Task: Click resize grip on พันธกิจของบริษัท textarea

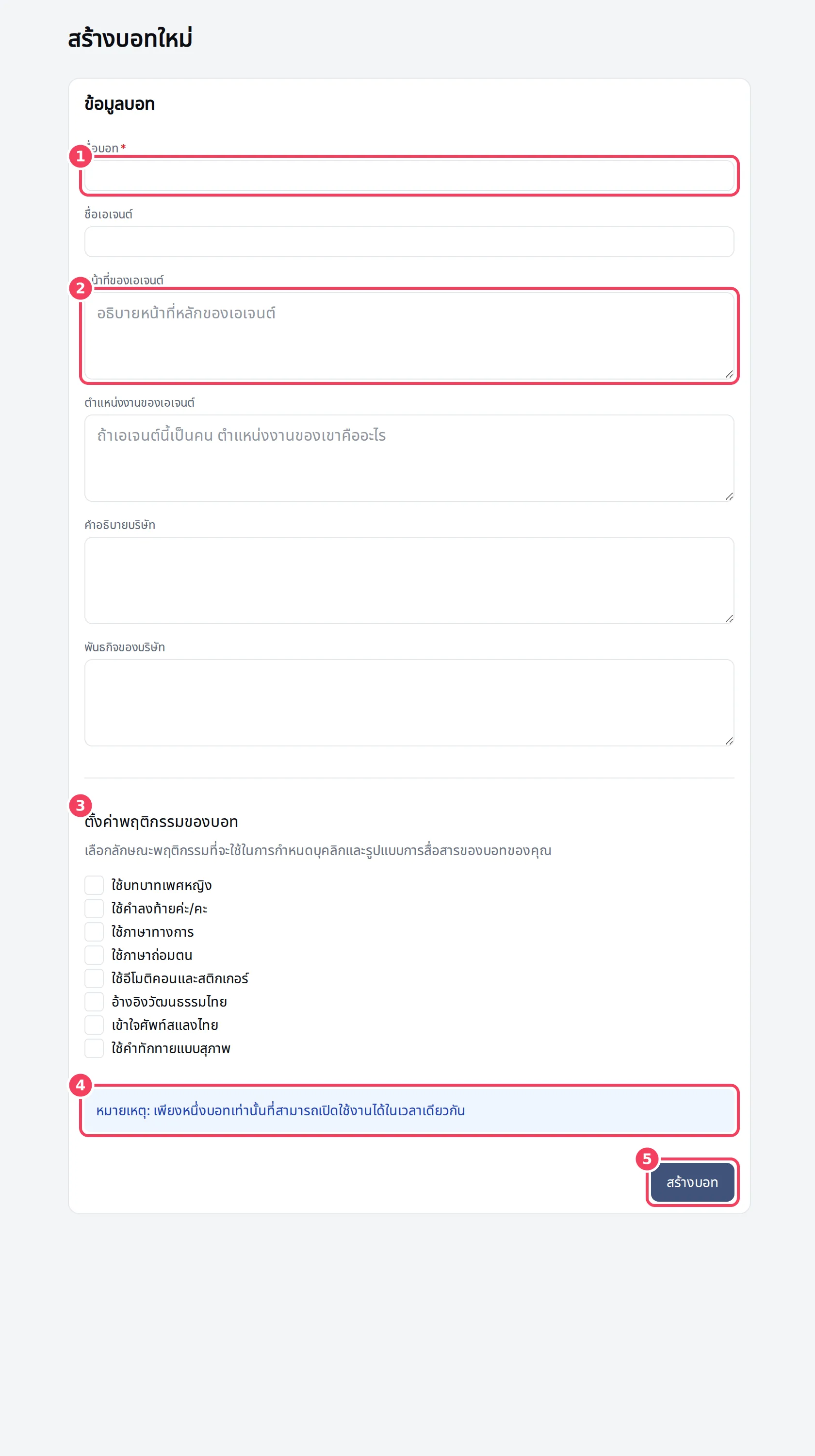Action: pyautogui.click(x=729, y=741)
